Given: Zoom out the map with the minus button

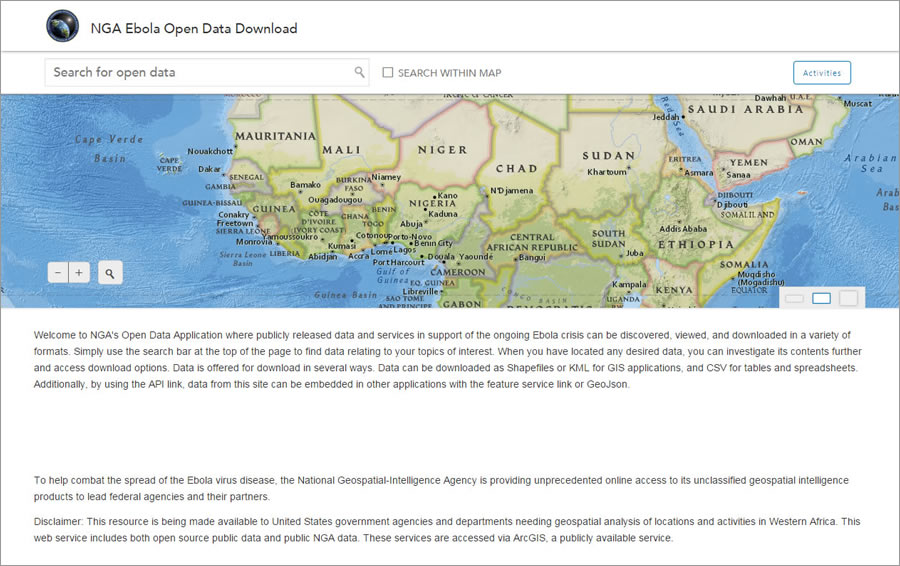Looking at the screenshot, I should pyautogui.click(x=58, y=273).
